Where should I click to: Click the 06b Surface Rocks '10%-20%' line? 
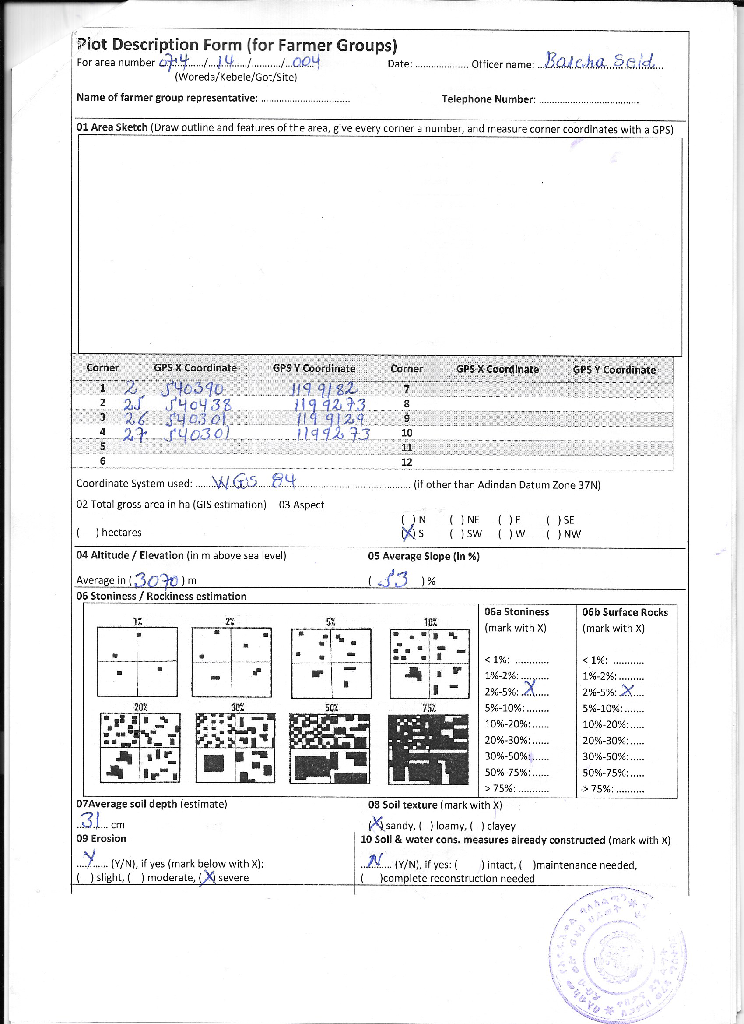[613, 724]
